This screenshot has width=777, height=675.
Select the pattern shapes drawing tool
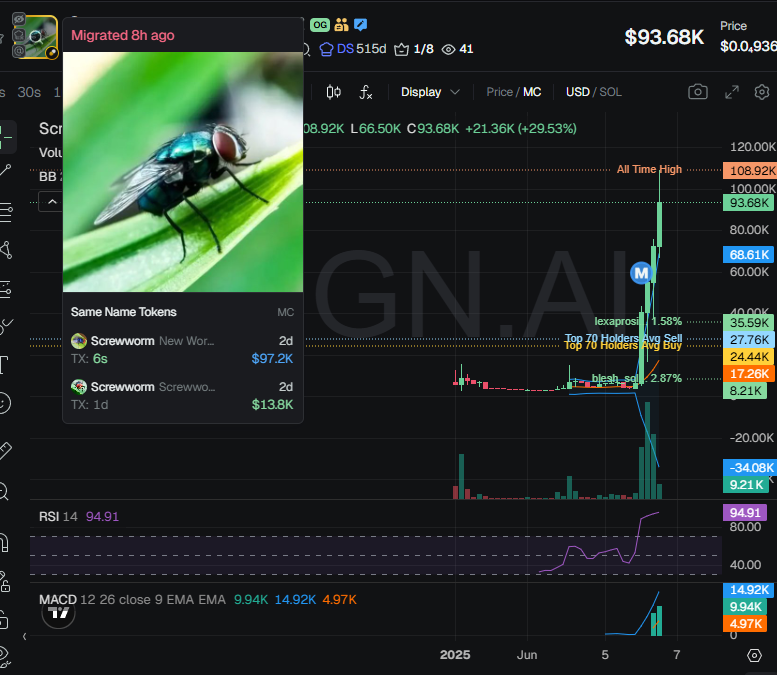click(6, 250)
